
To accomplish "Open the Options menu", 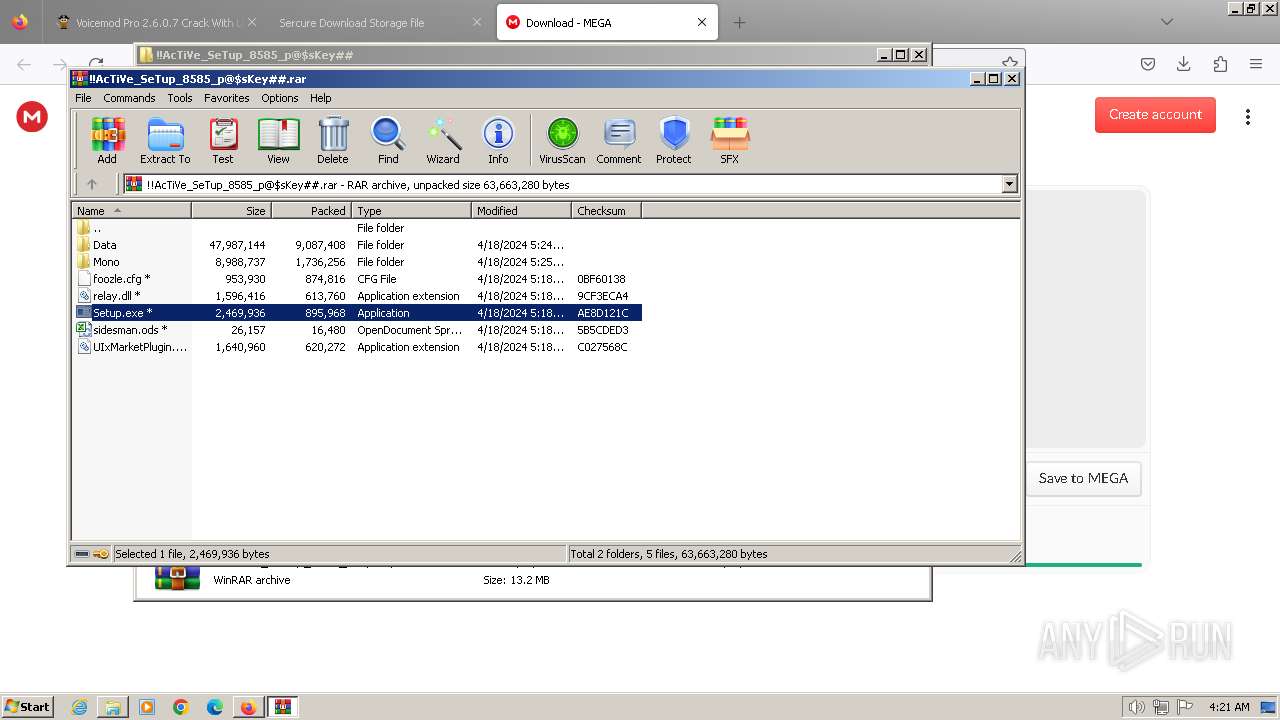I will click(280, 98).
